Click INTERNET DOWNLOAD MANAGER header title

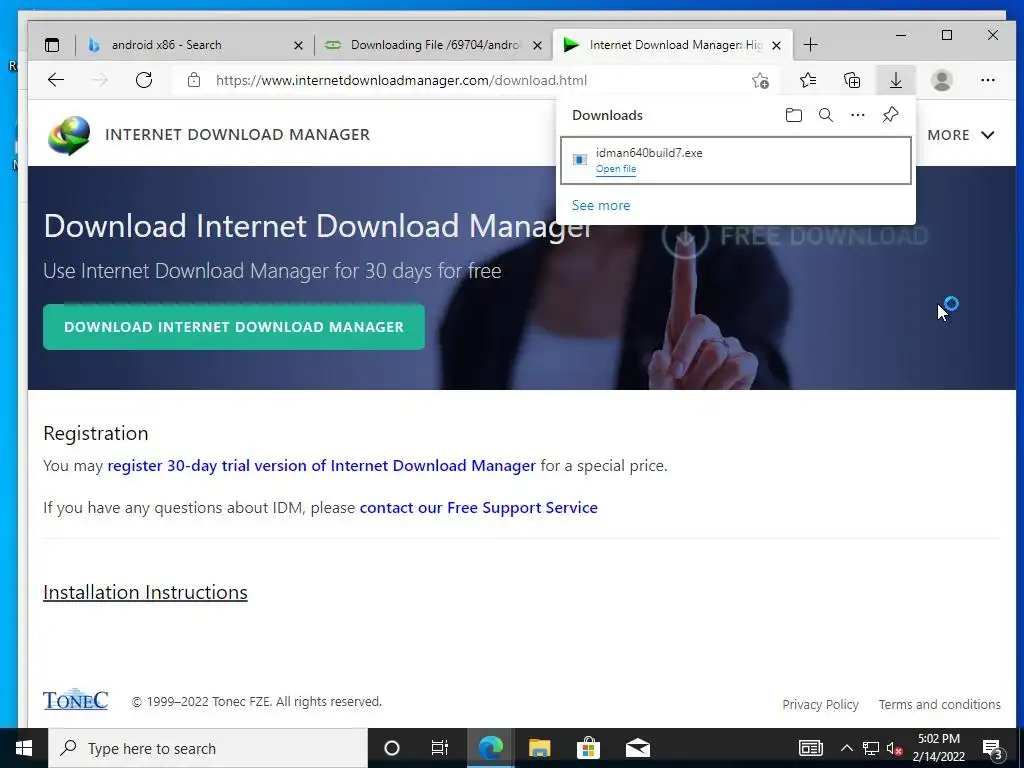pos(237,135)
